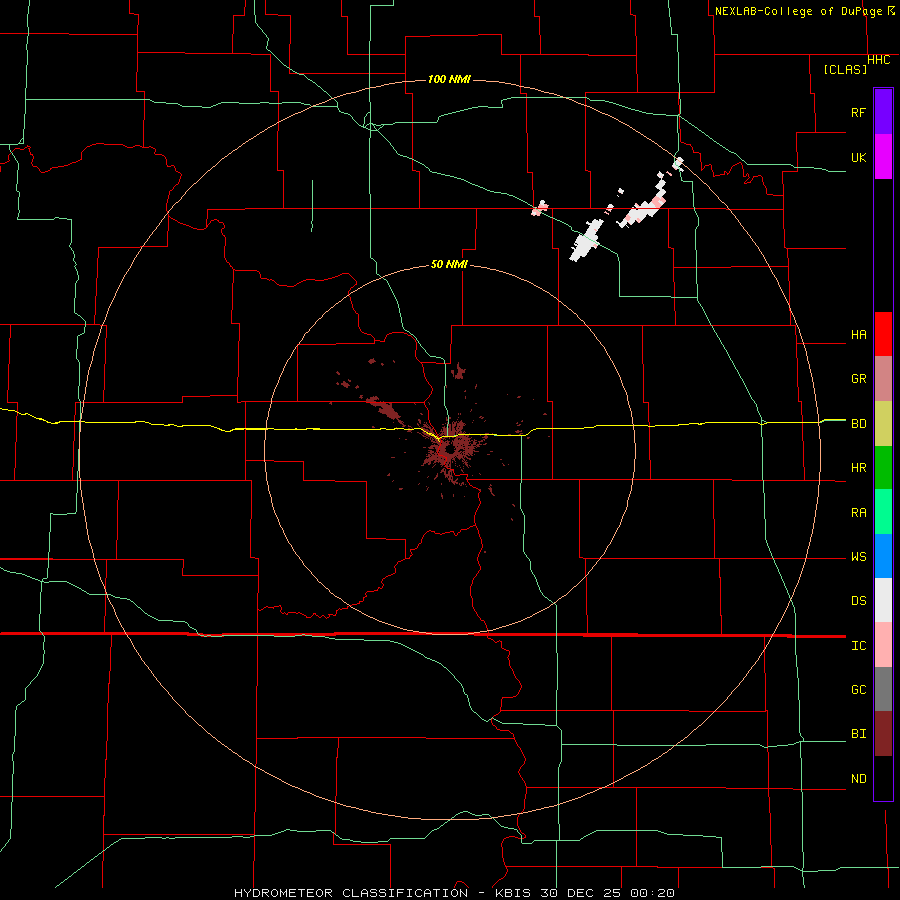Click the UK legend label

point(858,157)
